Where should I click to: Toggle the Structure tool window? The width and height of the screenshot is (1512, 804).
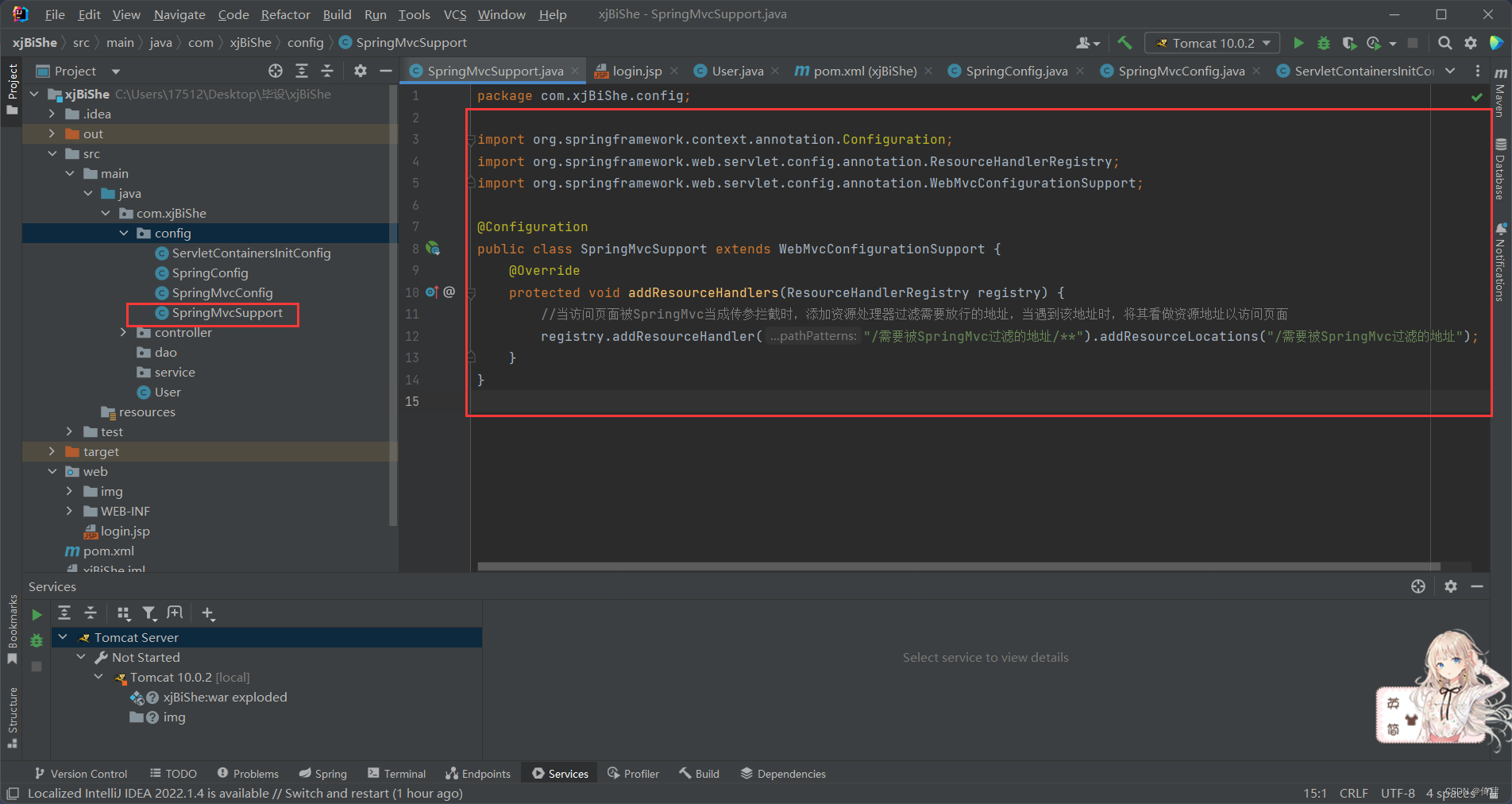[x=12, y=717]
